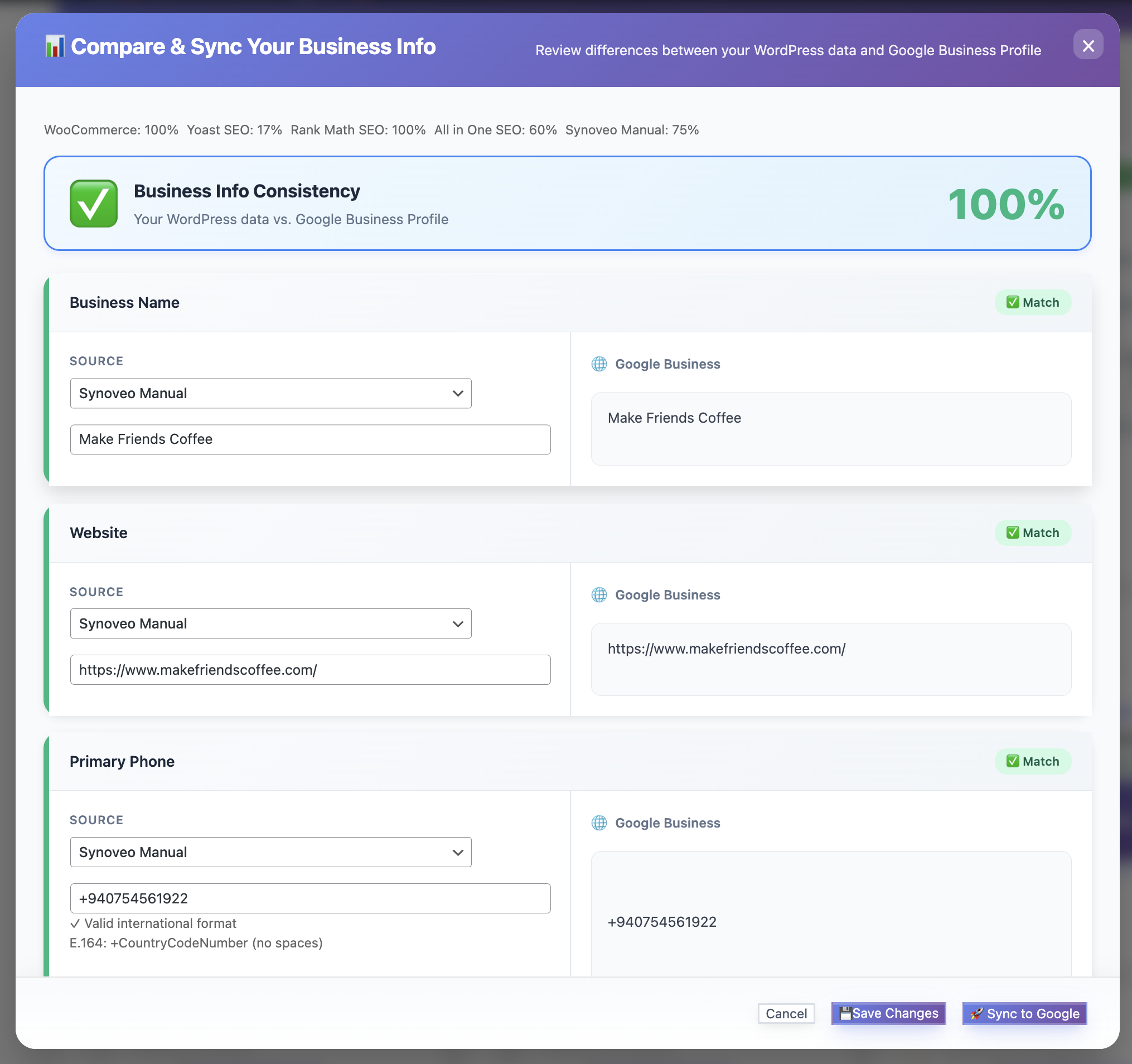Screen dimensions: 1132x1064
Task: Click the globe icon in the Website section
Action: 598,594
